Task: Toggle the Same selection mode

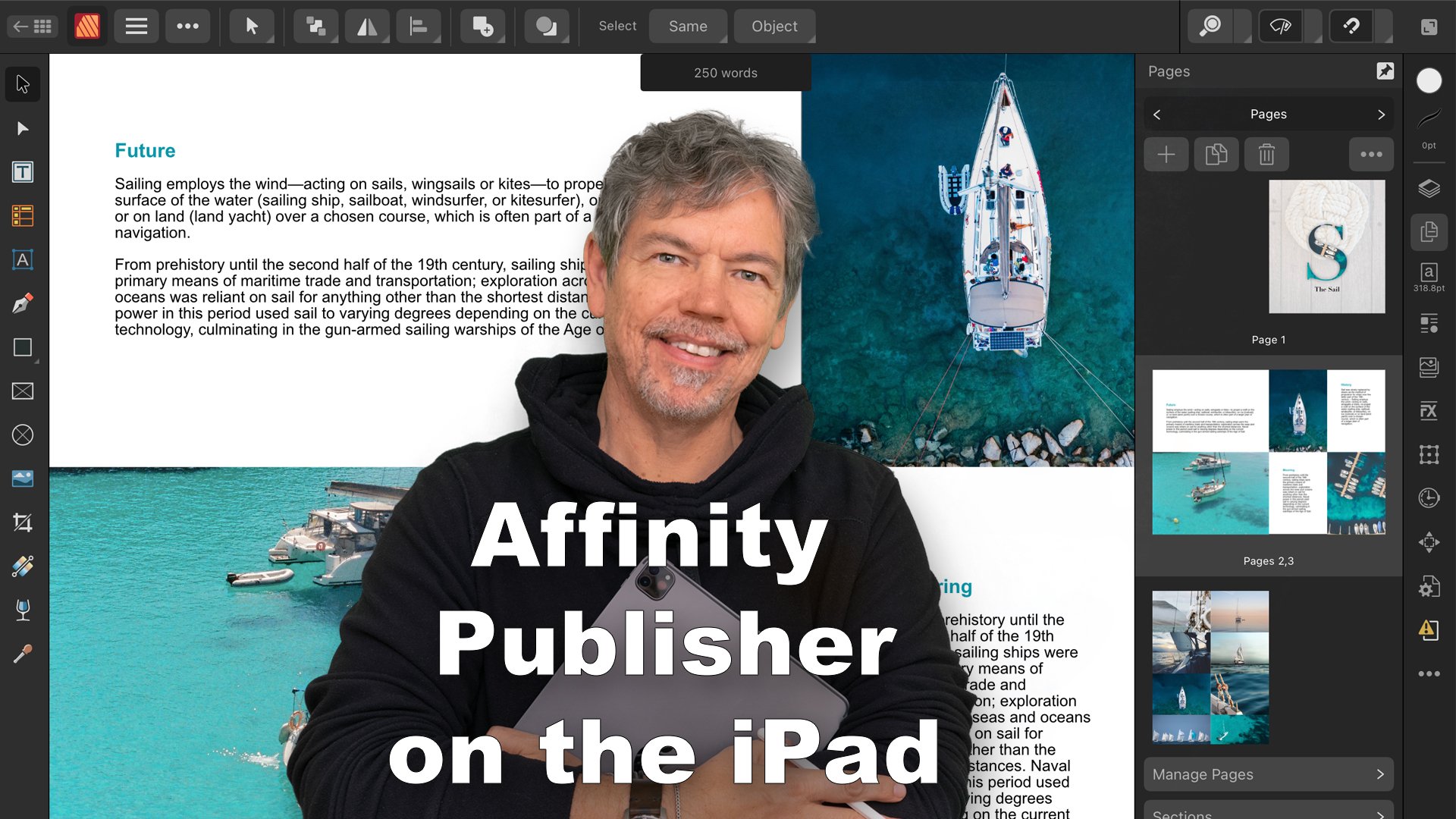Action: pyautogui.click(x=687, y=26)
